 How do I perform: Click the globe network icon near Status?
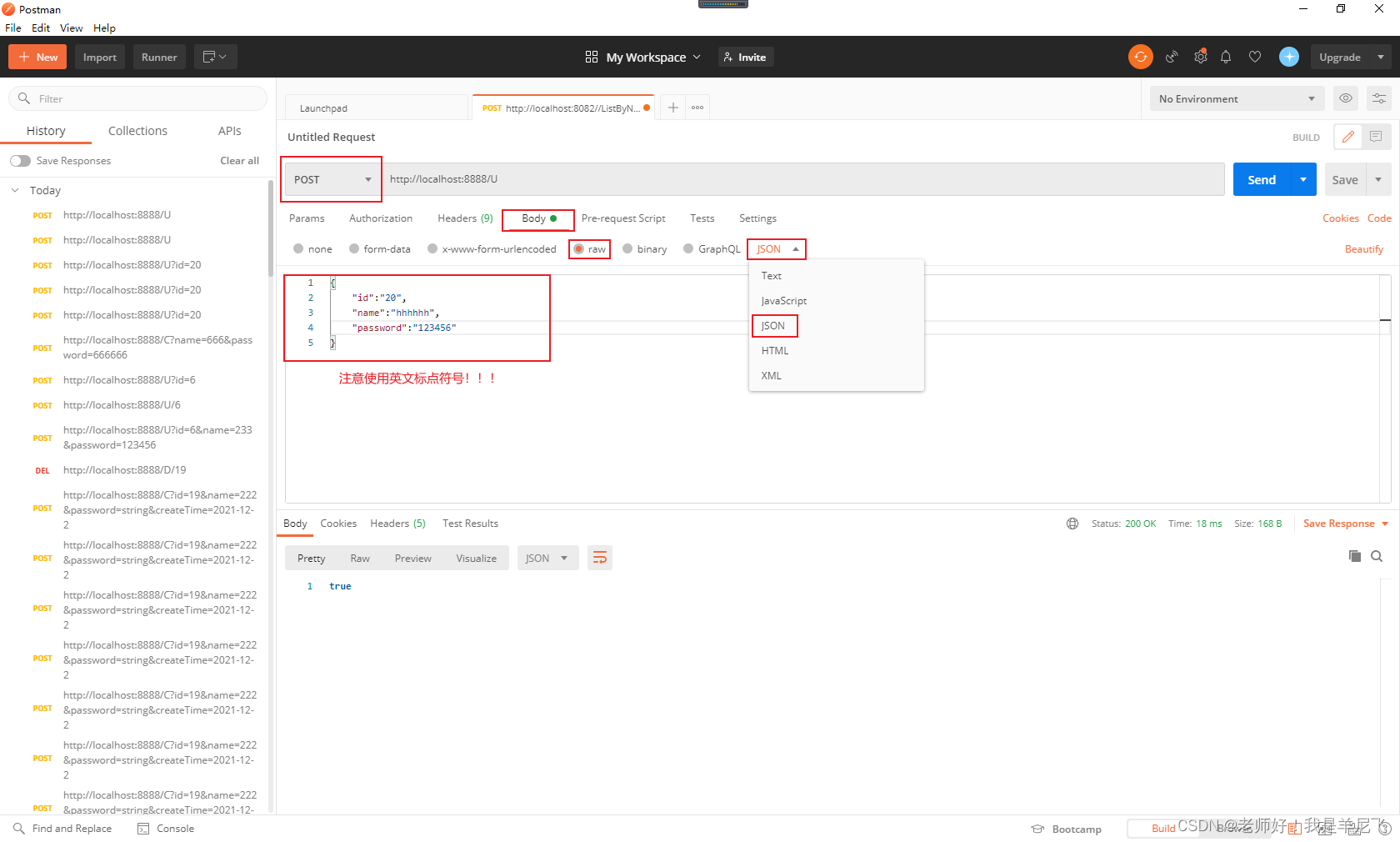coord(1072,524)
